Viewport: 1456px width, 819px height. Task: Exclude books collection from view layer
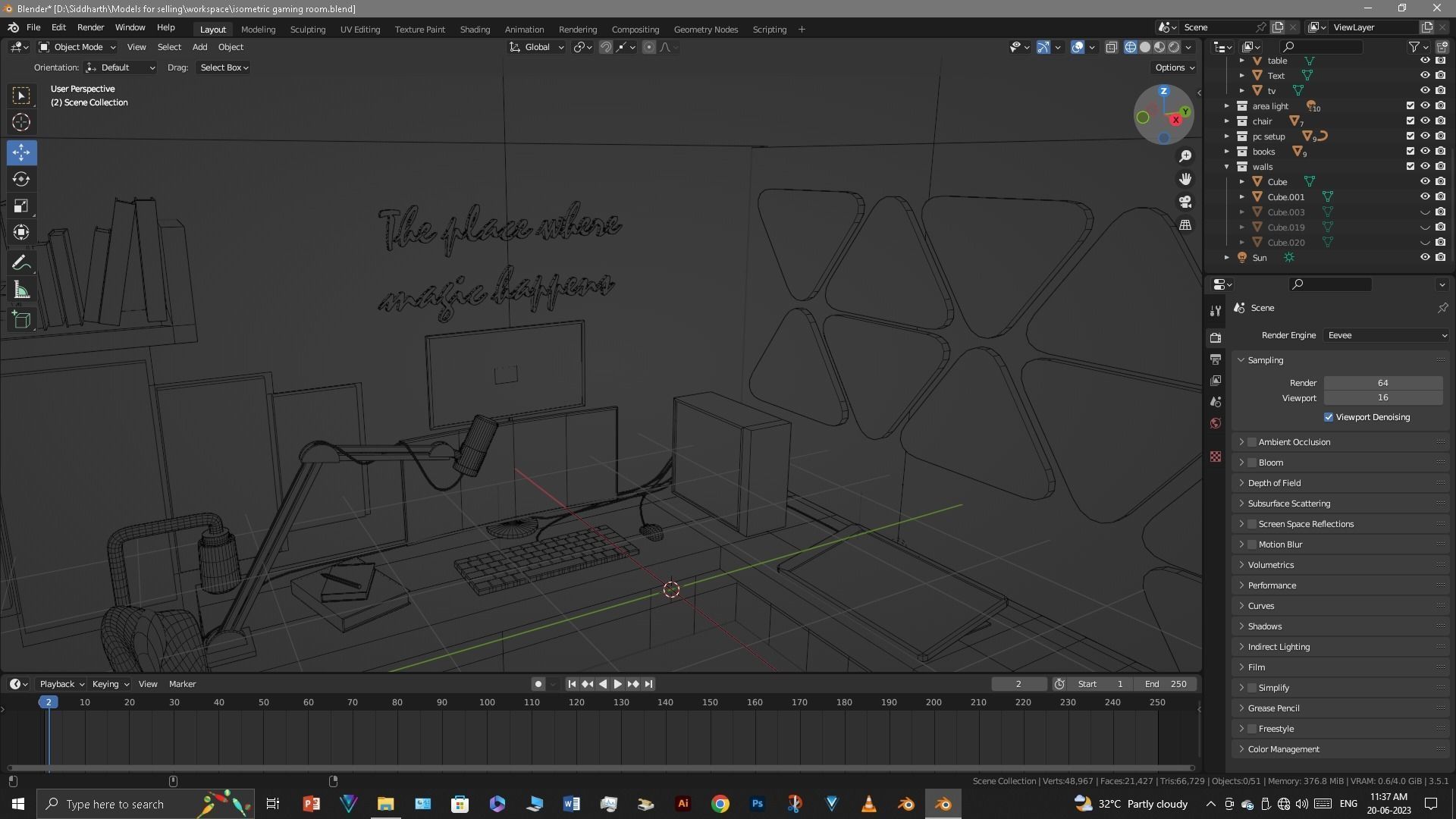click(x=1410, y=151)
